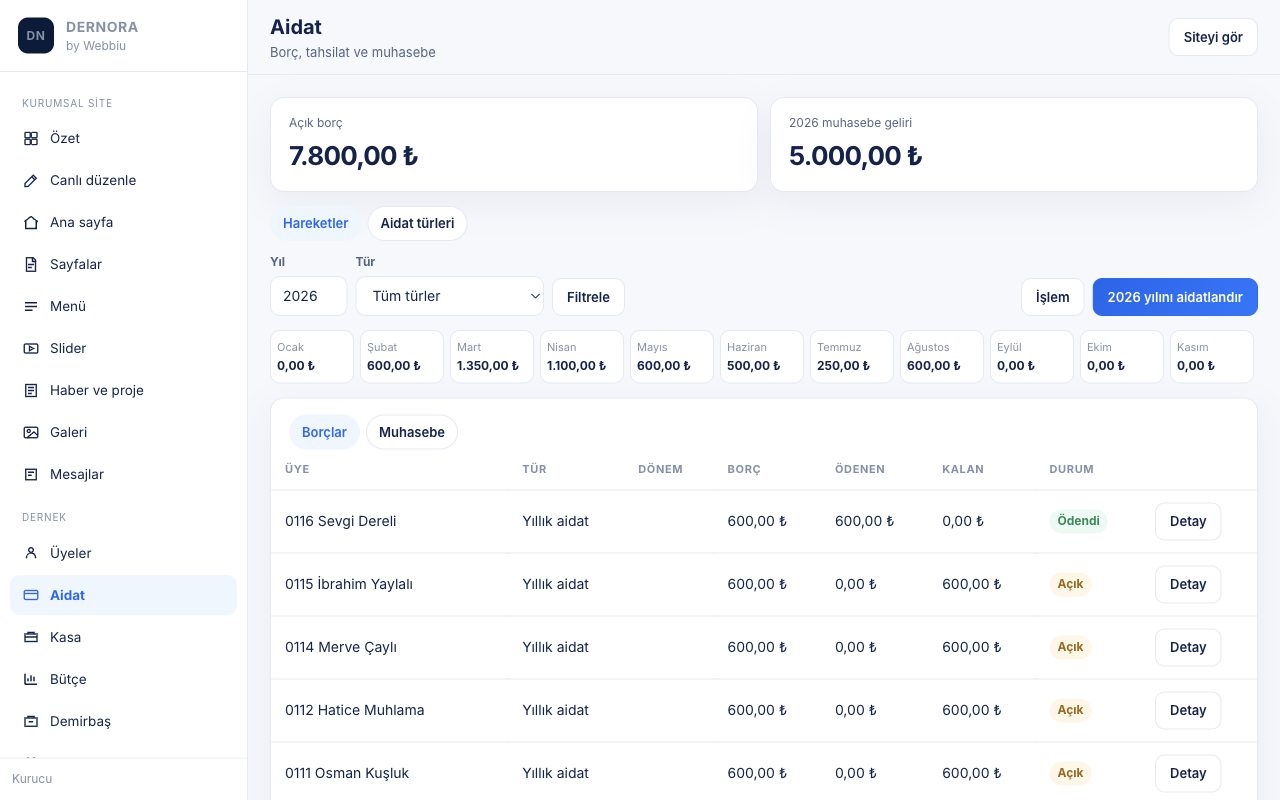Open Detay for 0114 Merve Çaylı
Image resolution: width=1280 pixels, height=800 pixels.
coord(1188,647)
